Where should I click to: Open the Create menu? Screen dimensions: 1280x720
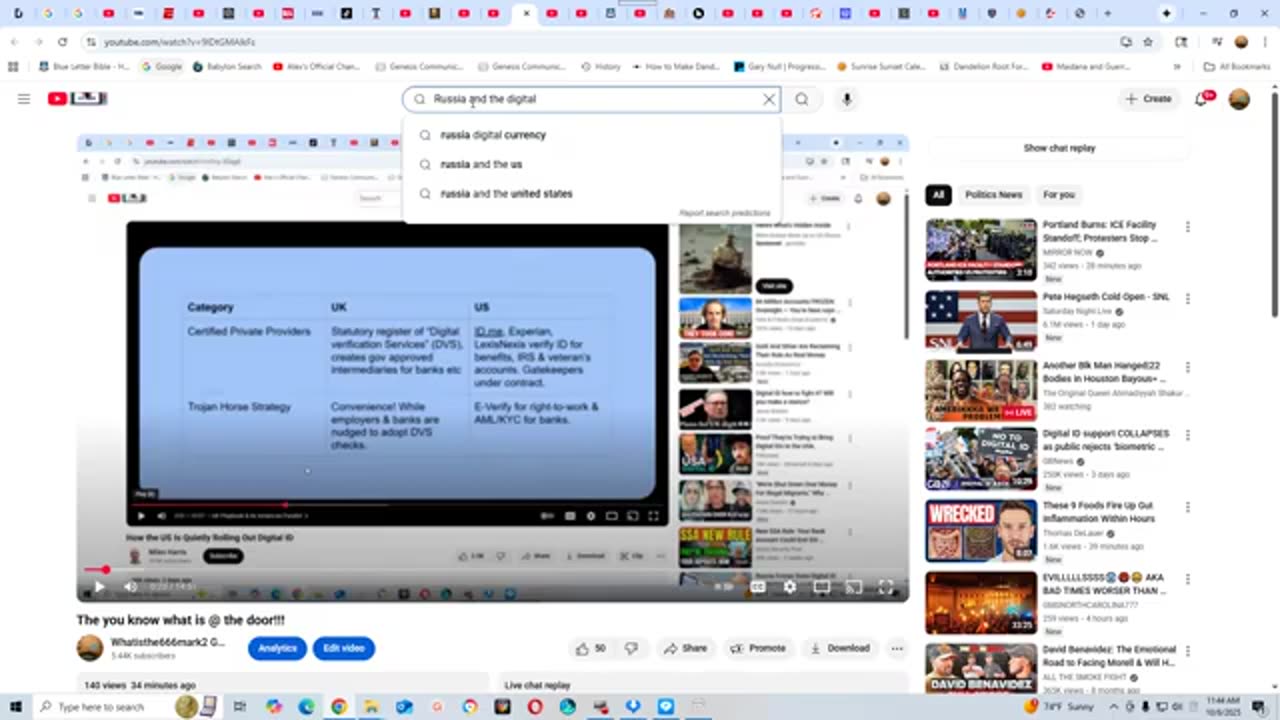point(1148,99)
